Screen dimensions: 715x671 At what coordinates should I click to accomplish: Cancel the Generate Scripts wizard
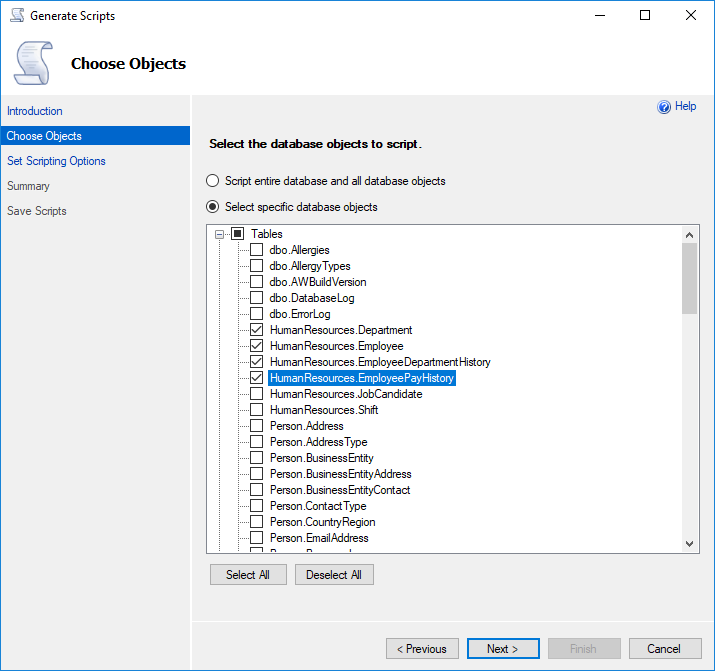coord(665,649)
